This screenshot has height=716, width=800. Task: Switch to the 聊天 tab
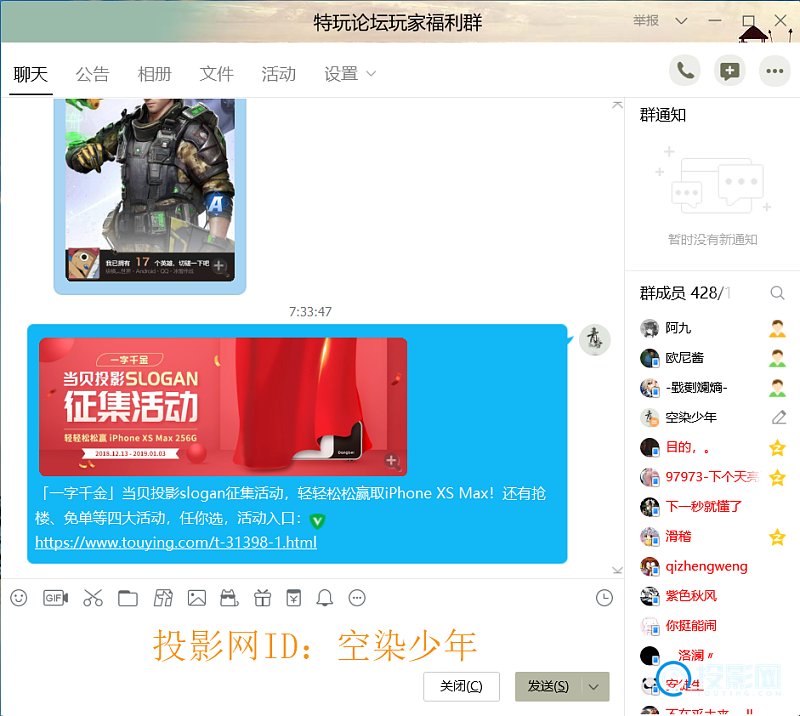31,75
